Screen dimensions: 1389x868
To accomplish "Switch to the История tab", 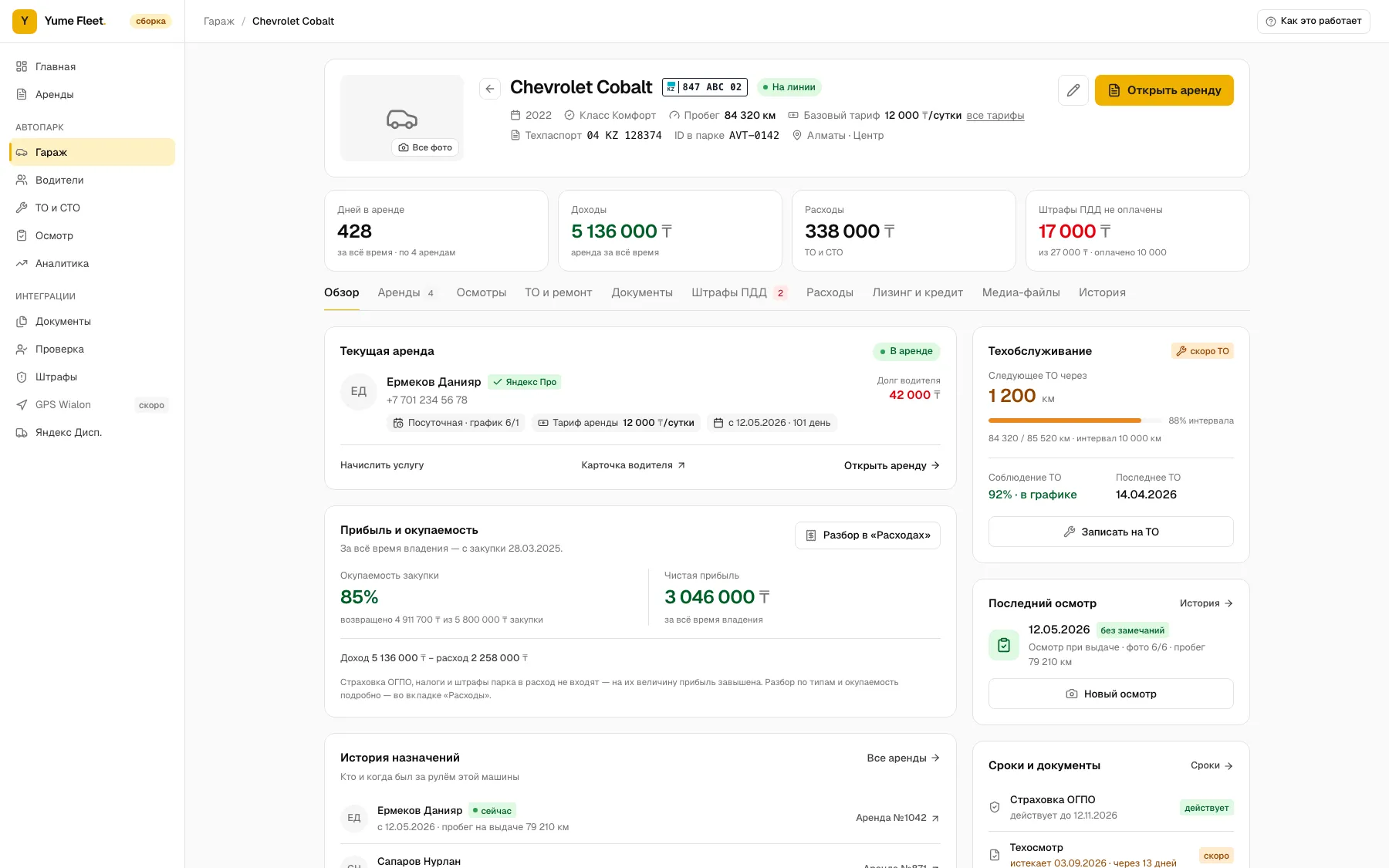I will (x=1102, y=293).
